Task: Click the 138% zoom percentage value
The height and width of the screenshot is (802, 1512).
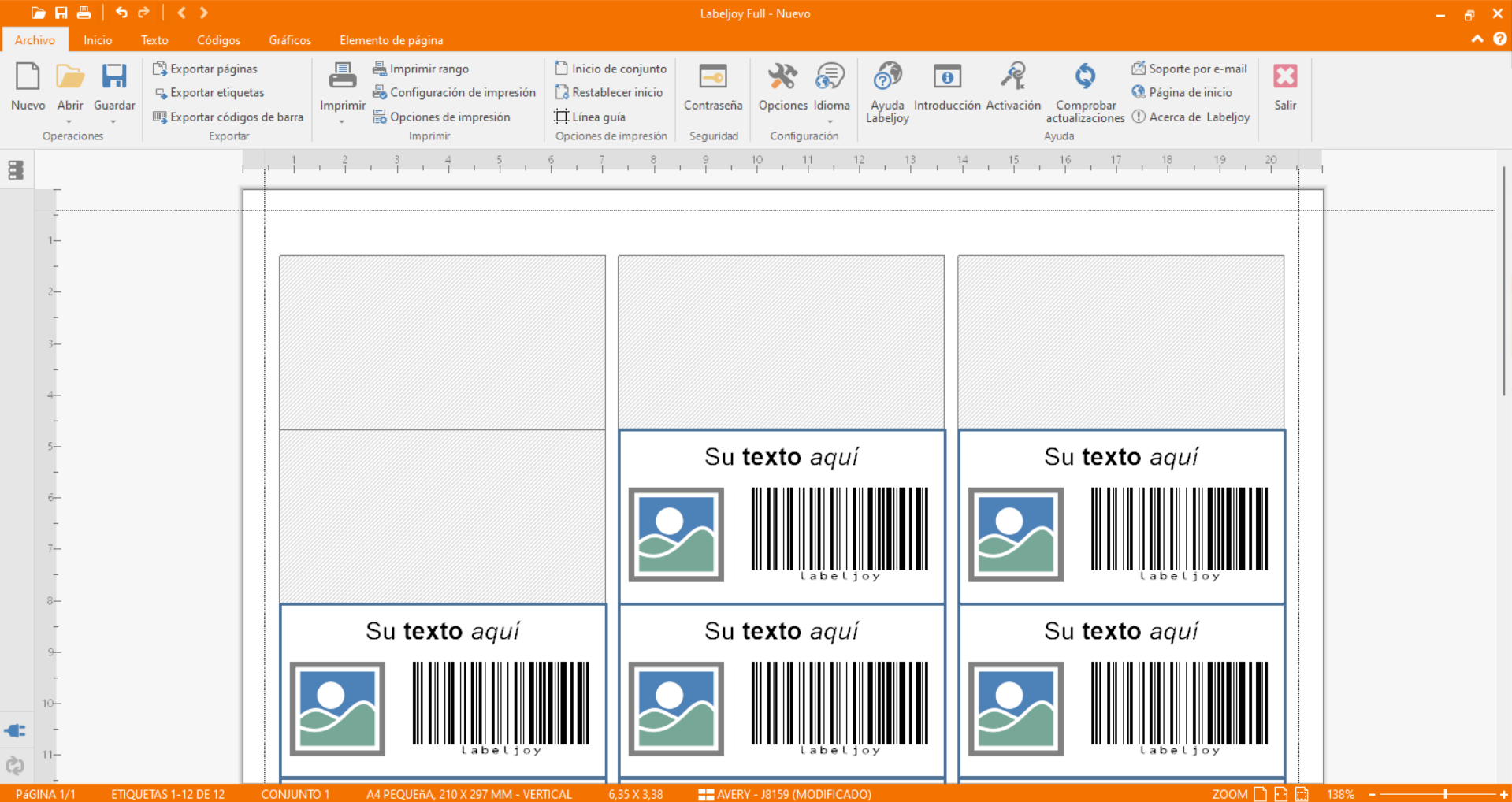Action: coord(1340,794)
